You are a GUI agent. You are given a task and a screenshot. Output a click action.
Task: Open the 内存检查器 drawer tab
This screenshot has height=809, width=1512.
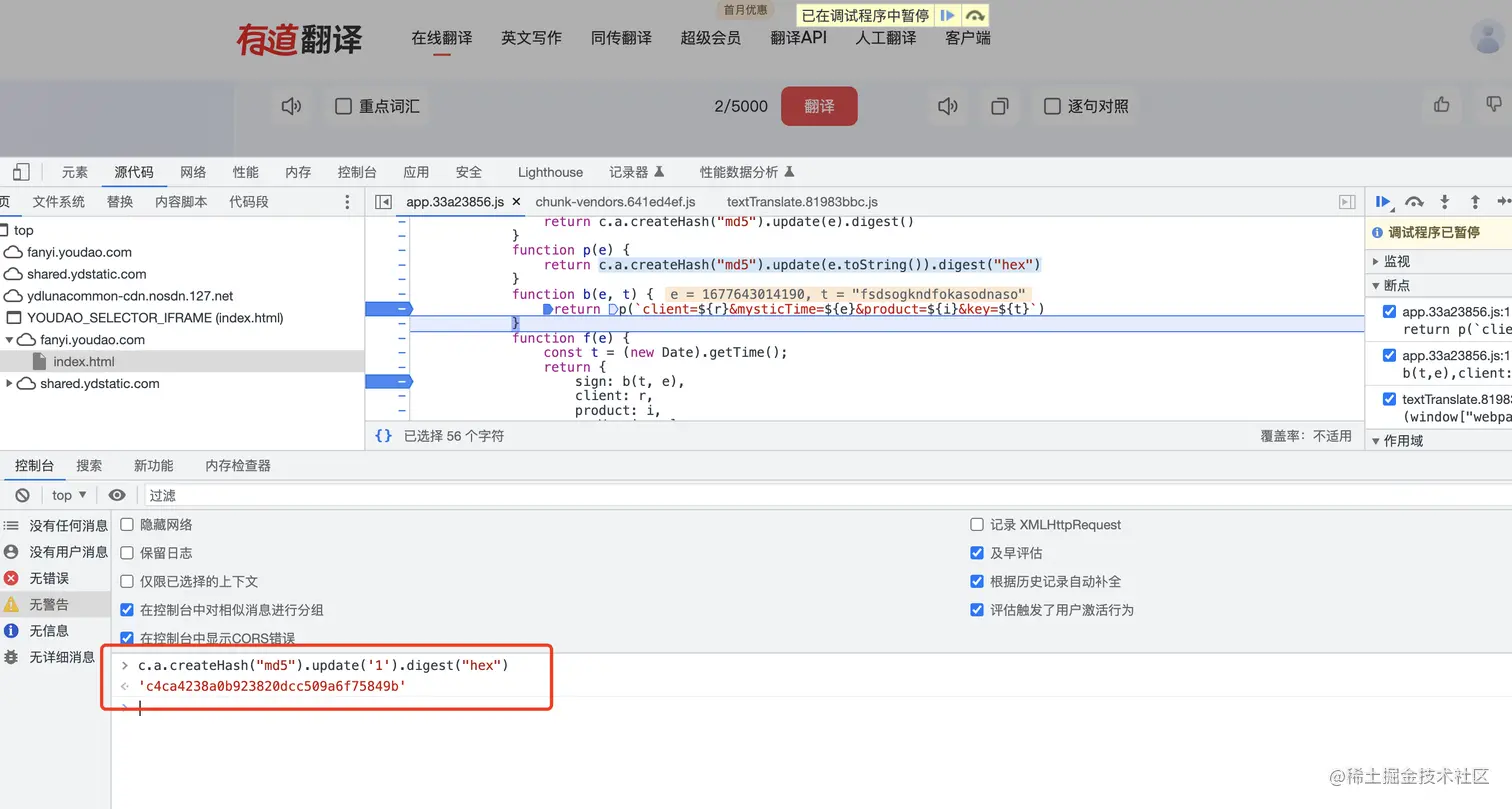coord(238,466)
